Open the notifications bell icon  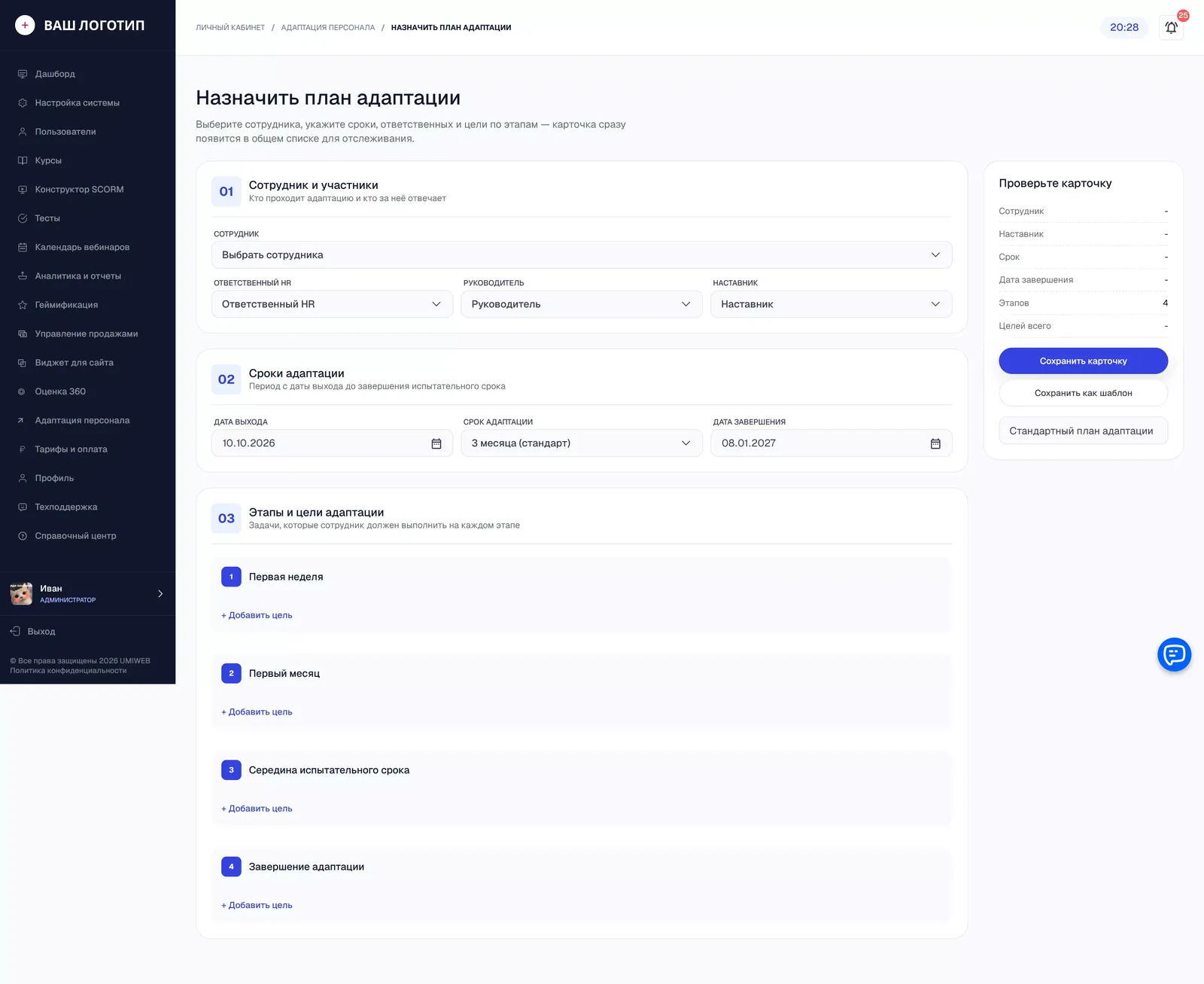coord(1171,28)
